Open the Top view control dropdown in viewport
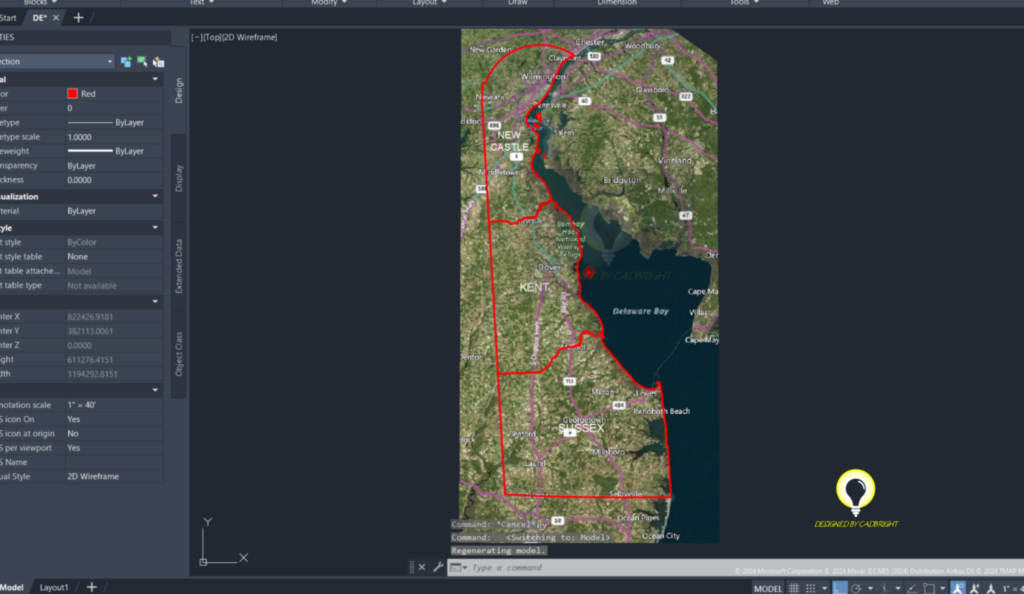This screenshot has width=1024, height=594. tap(212, 37)
